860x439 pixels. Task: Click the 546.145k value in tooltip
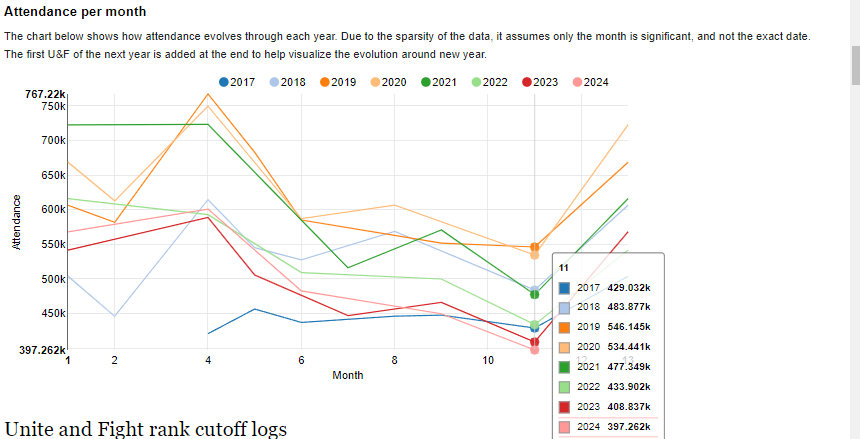coord(629,327)
